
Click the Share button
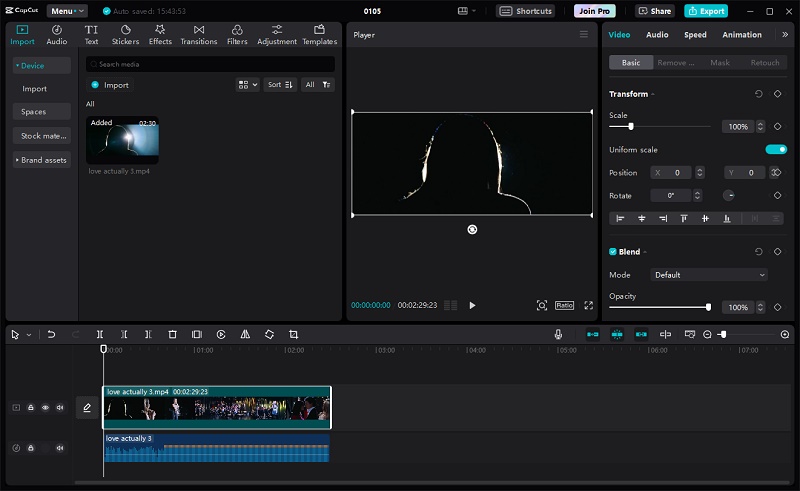pos(655,11)
